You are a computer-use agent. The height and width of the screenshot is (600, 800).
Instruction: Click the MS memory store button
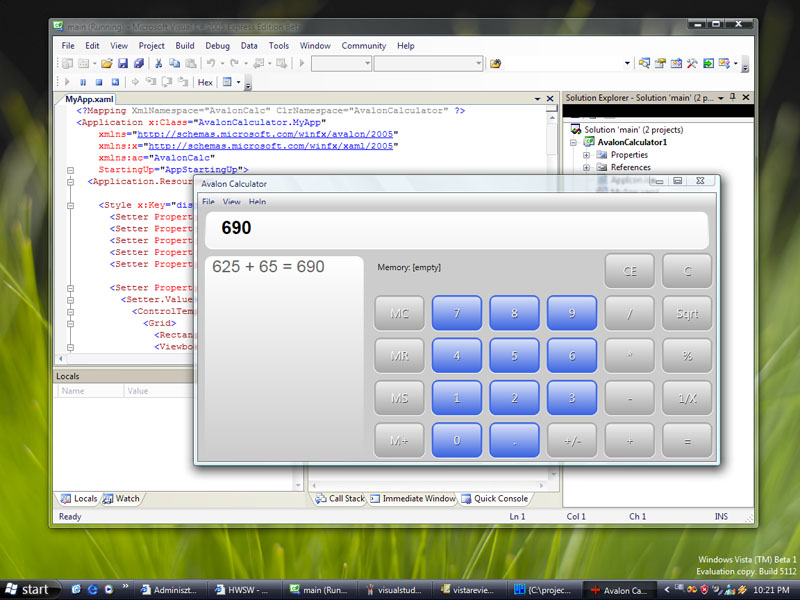coord(399,398)
